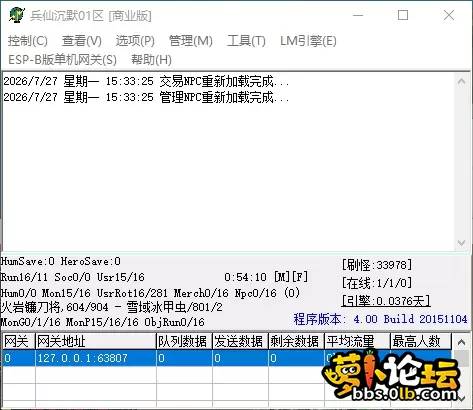Screen dimensions: 473x410
Task: Click the application icon in title bar
Action: 17,15
